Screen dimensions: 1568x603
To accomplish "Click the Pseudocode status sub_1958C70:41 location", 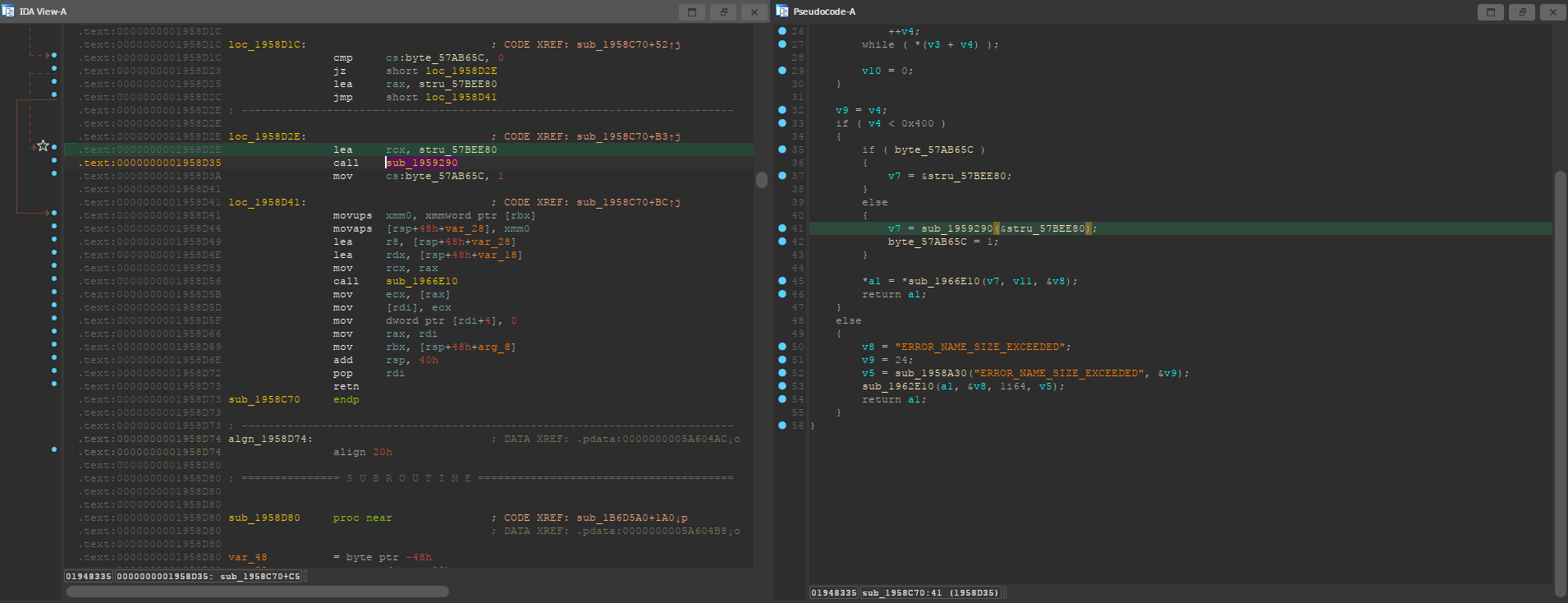I will (x=931, y=592).
